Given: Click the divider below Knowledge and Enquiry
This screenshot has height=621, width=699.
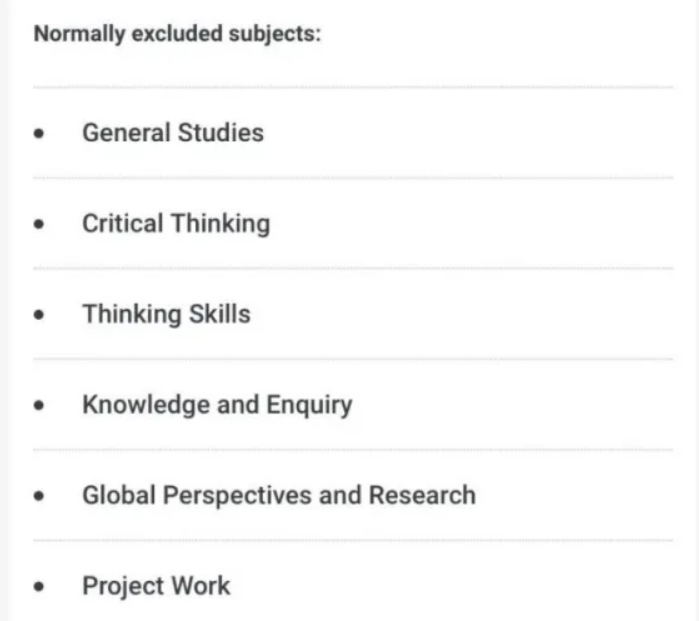Looking at the screenshot, I should point(353,450).
